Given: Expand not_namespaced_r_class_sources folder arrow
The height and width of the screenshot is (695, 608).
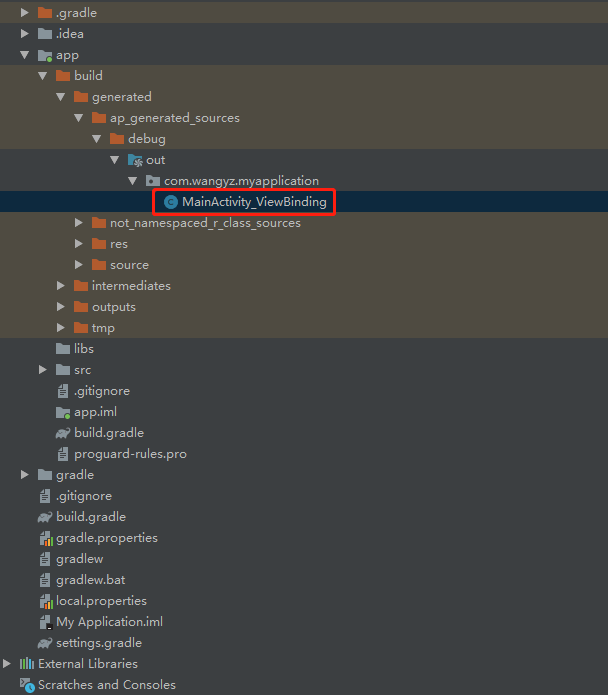Looking at the screenshot, I should click(79, 223).
